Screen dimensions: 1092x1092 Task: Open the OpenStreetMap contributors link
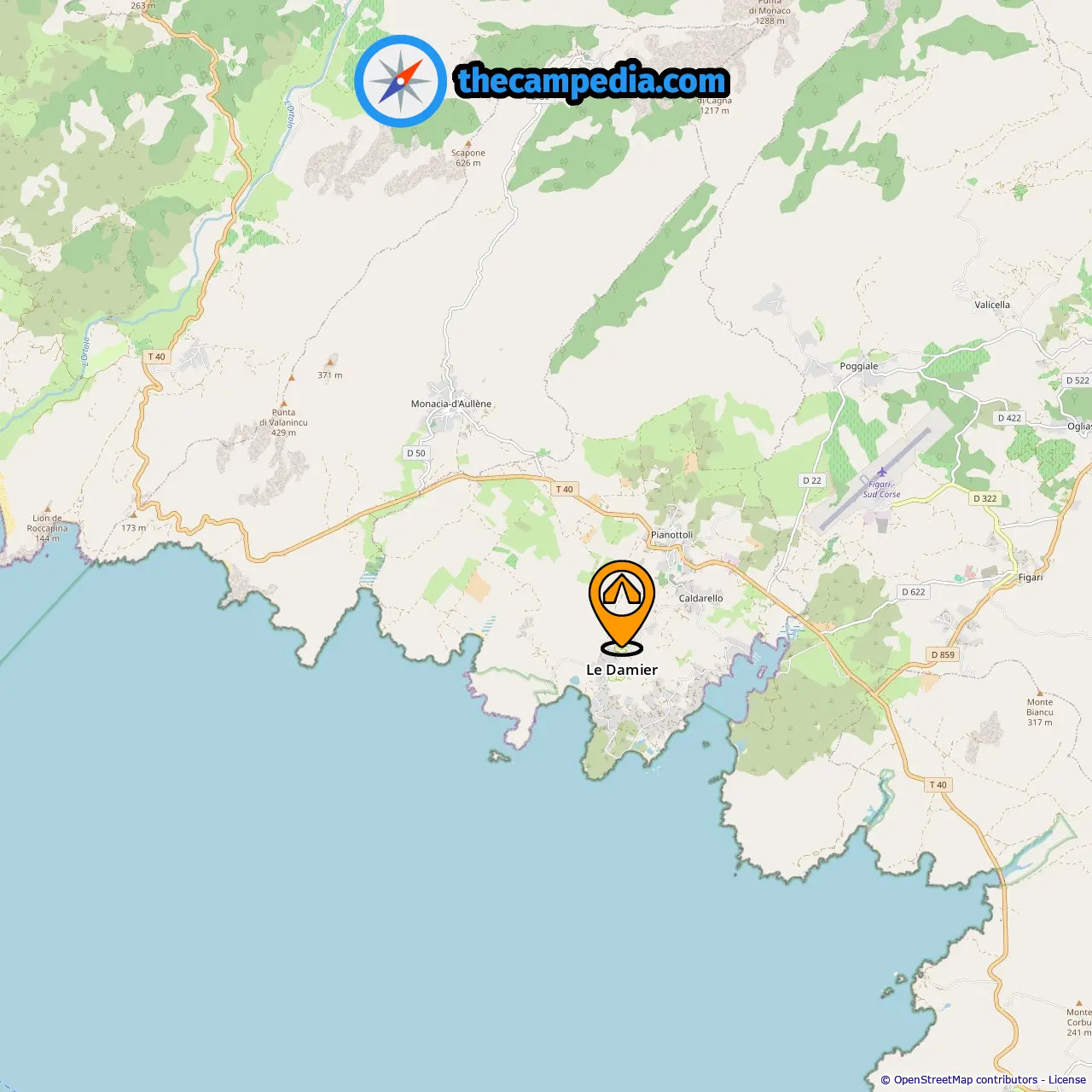(x=966, y=1080)
